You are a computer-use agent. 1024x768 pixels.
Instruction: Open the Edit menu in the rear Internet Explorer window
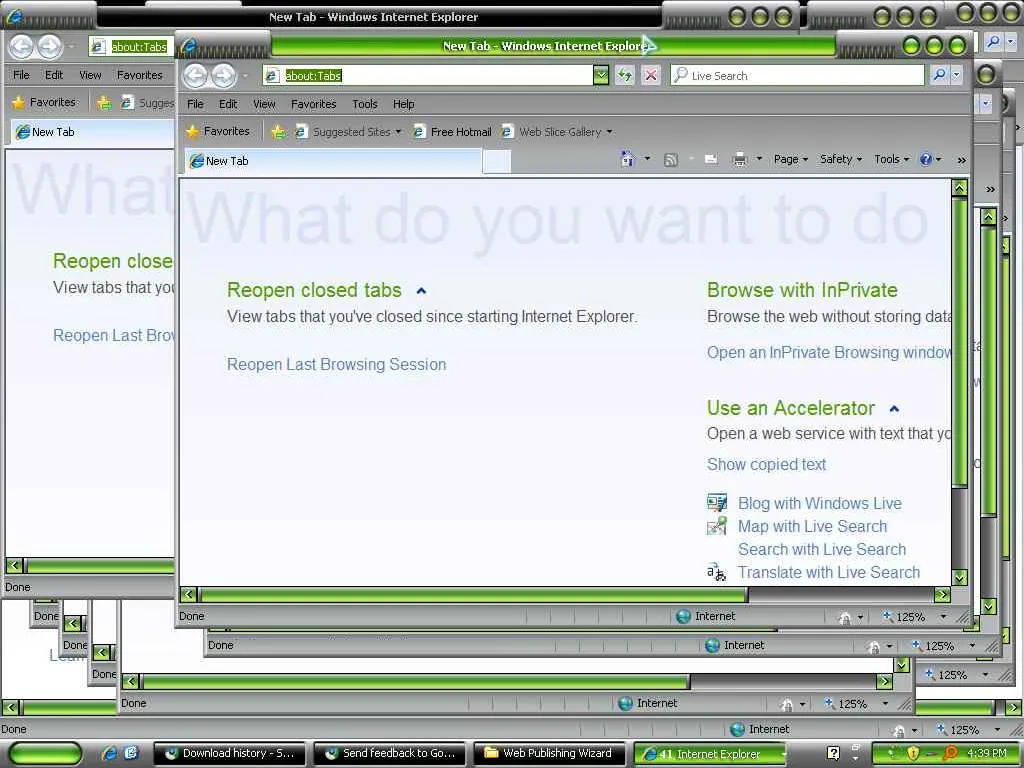54,75
